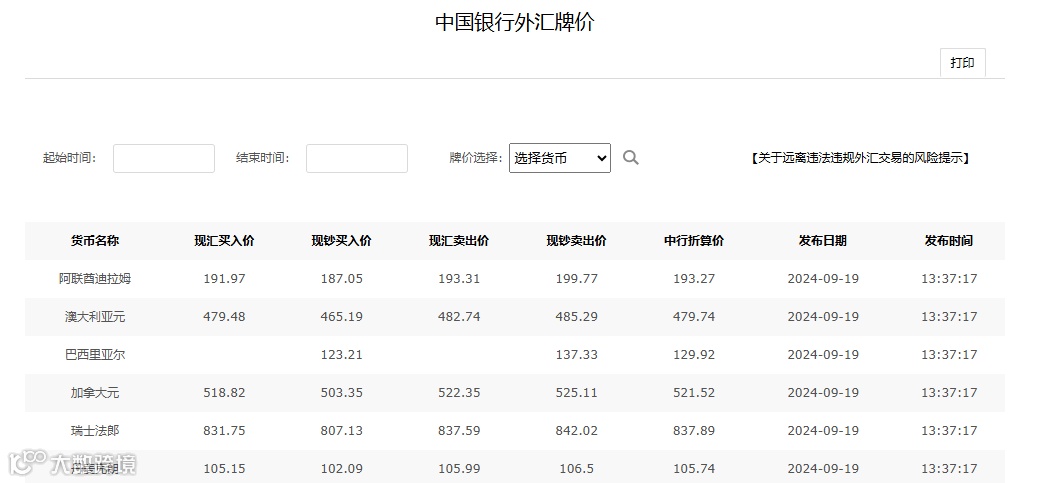The width and height of the screenshot is (1043, 483).
Task: Click the value 191.97 in the table
Action: click(x=224, y=279)
